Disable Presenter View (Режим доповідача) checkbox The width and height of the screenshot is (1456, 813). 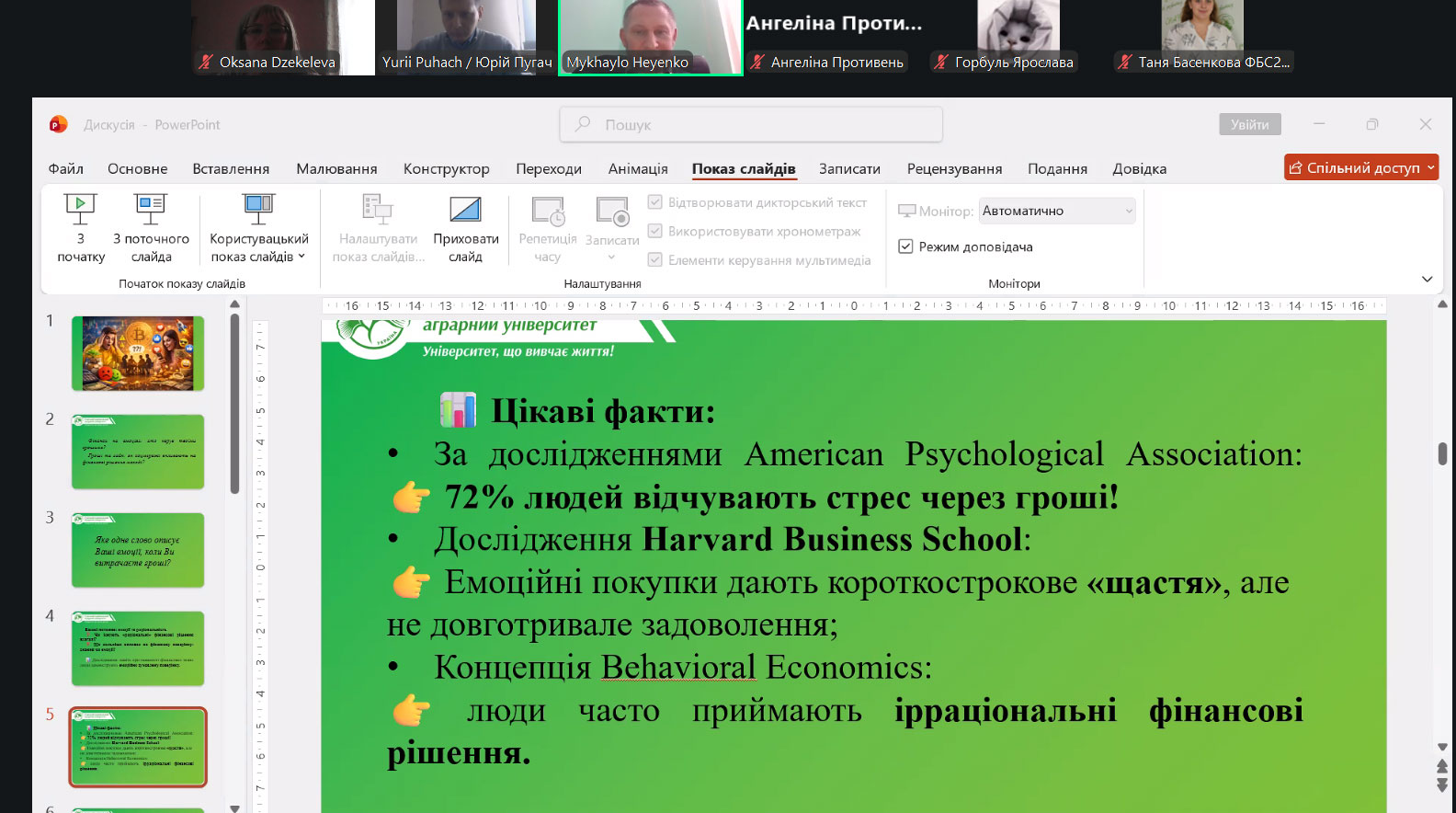pyautogui.click(x=905, y=246)
